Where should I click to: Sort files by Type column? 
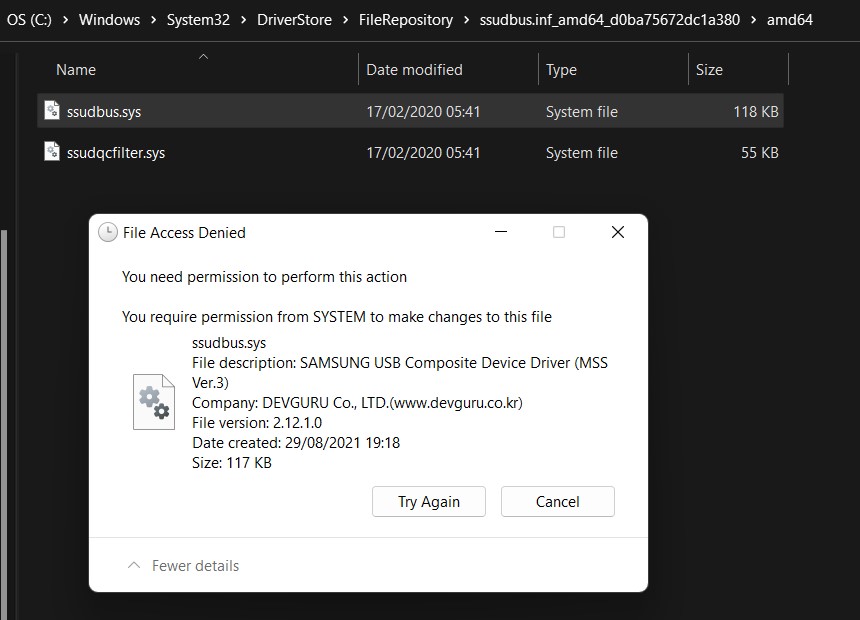[561, 70]
